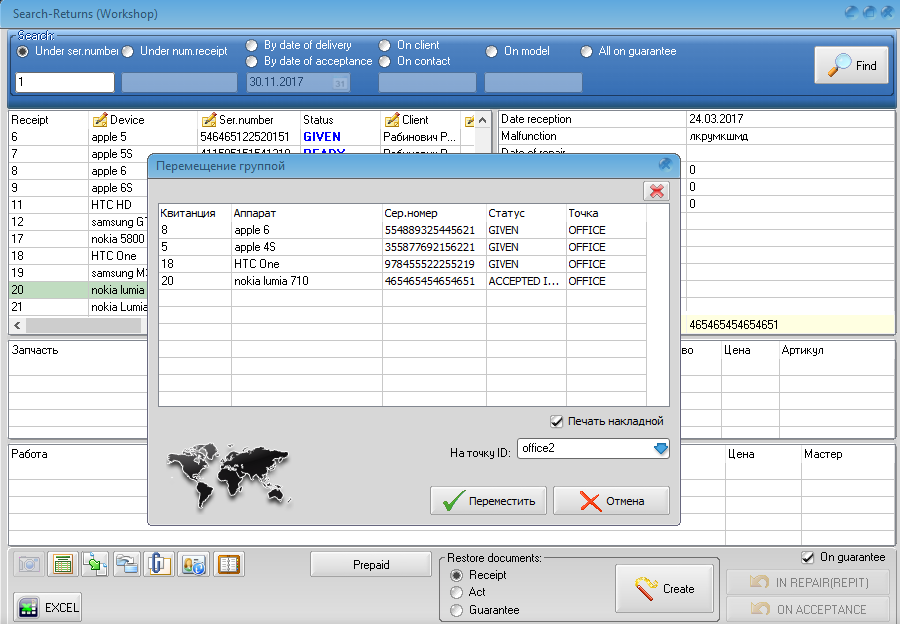
Task: Click the green arrows transfer icon
Action: click(x=95, y=565)
